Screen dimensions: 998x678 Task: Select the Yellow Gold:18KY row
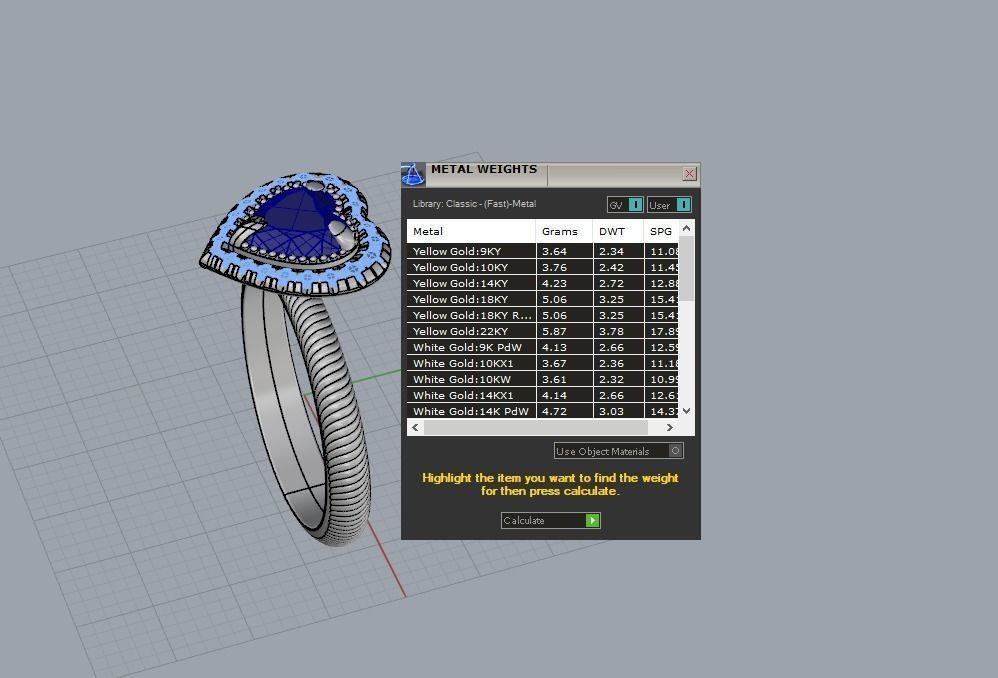pos(542,299)
